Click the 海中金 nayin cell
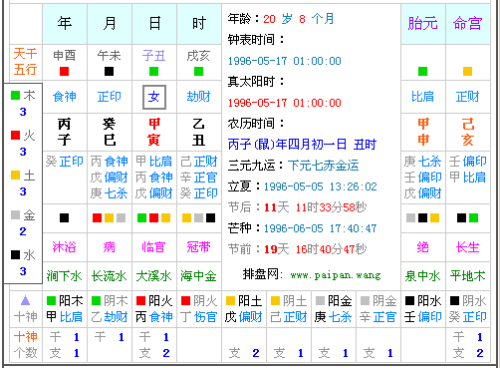This screenshot has height=368, width=500. 199,276
